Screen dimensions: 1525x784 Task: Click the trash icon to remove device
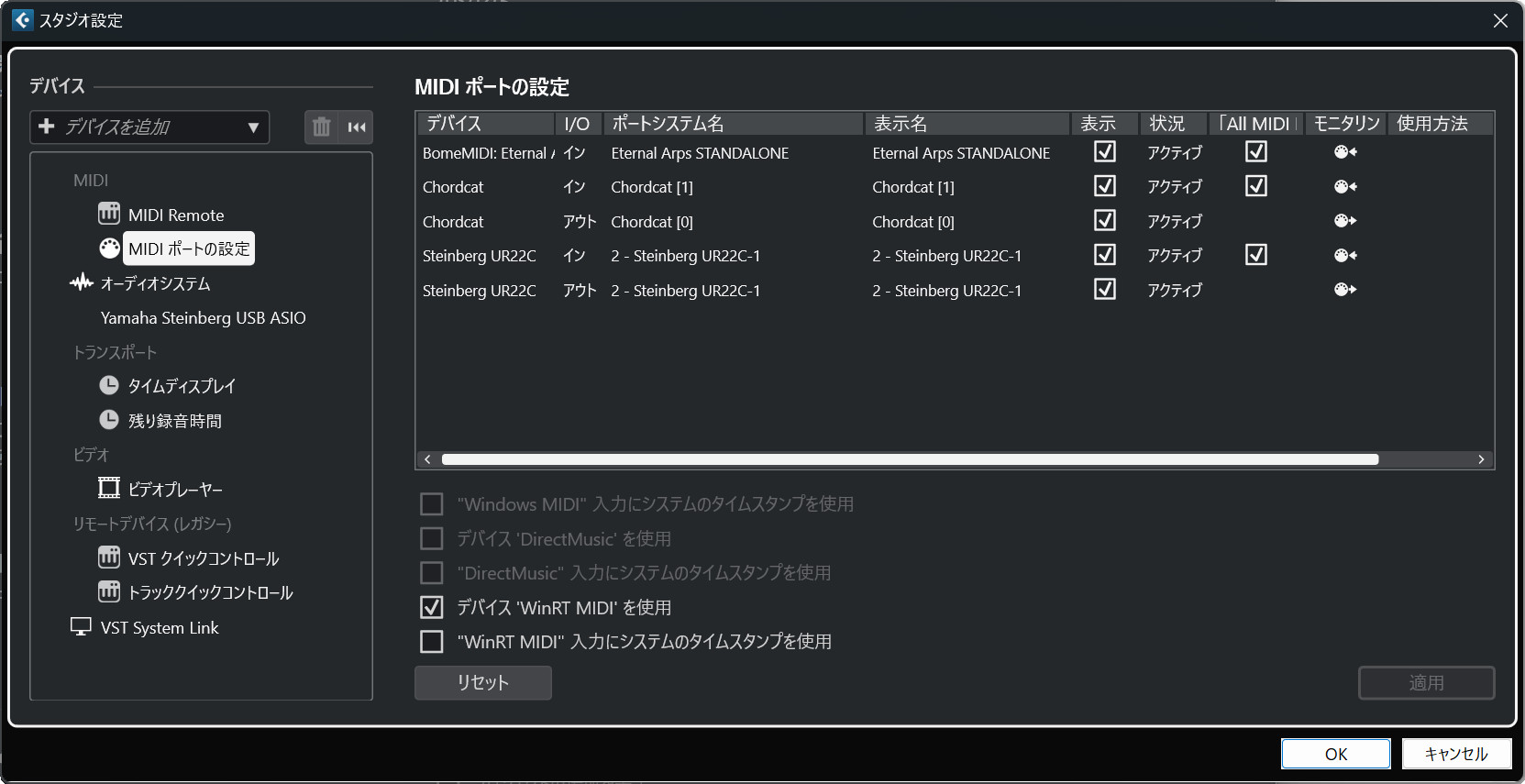(x=321, y=127)
